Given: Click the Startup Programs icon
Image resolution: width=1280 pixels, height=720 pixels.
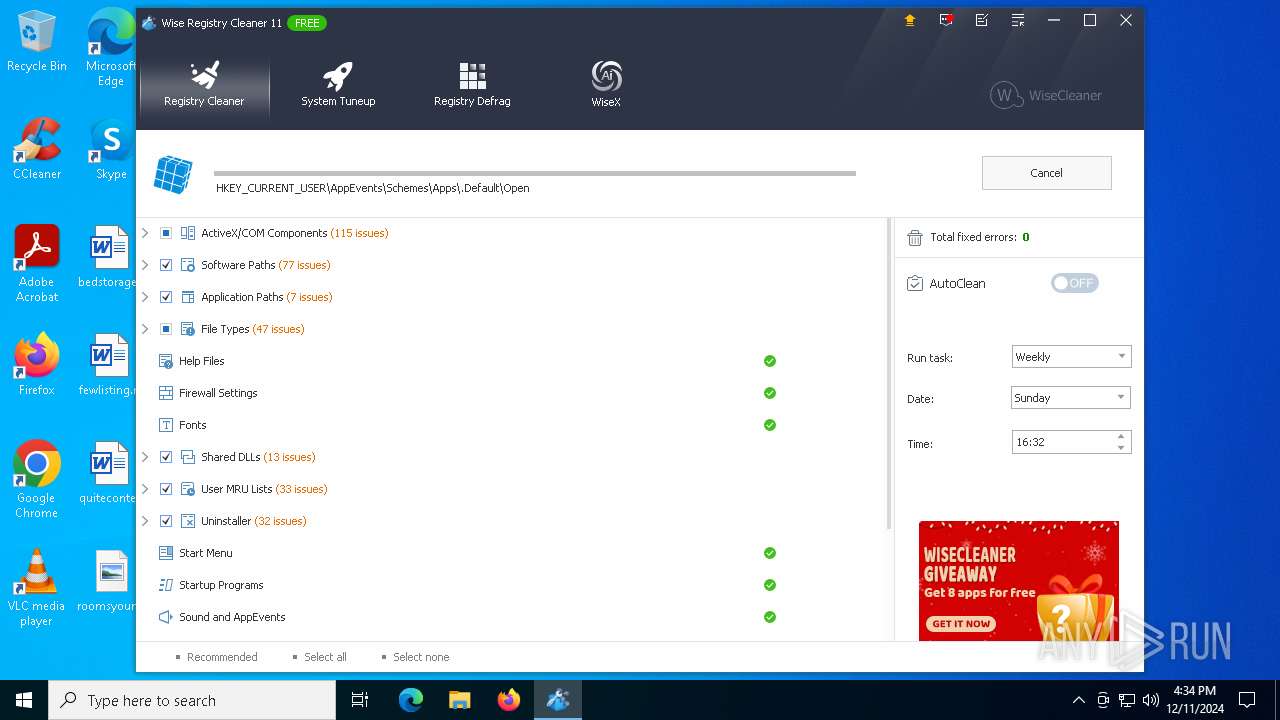Looking at the screenshot, I should point(166,585).
